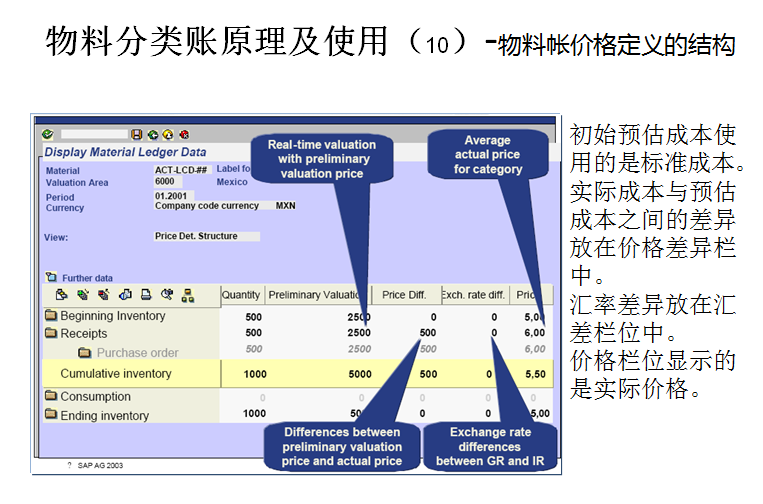Image resolution: width=763 pixels, height=504 pixels.
Task: Click the Ending inventory price diff. 0
Action: pos(422,414)
